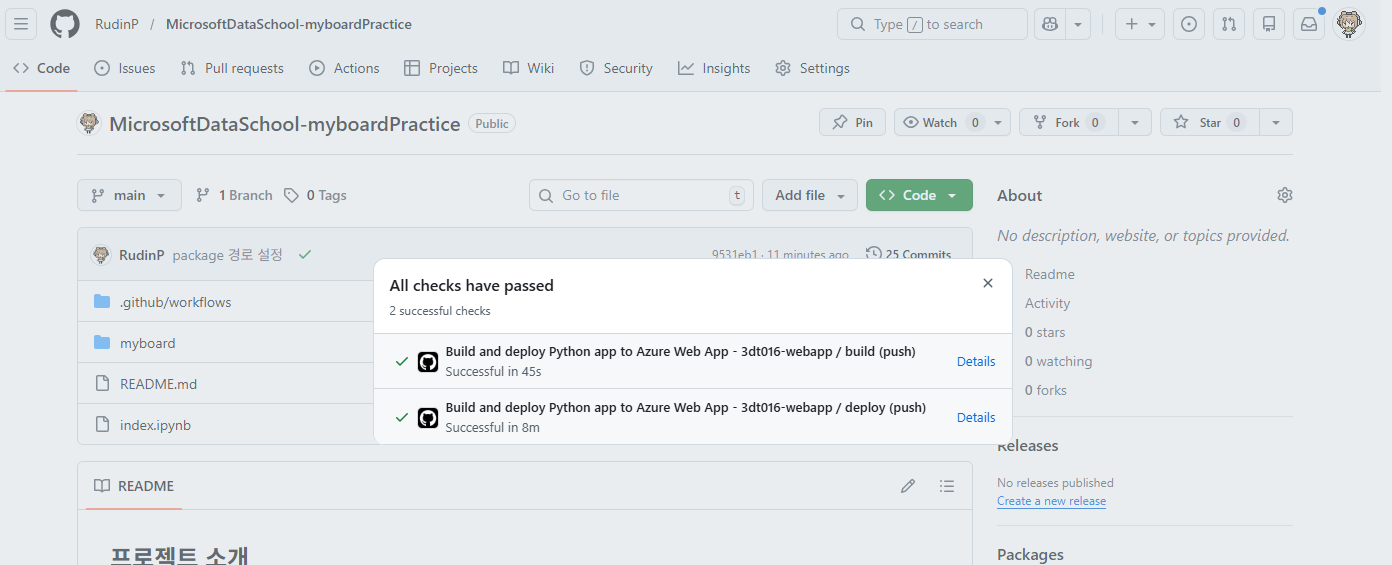Image resolution: width=1392 pixels, height=565 pixels.
Task: Switch to the Actions tab
Action: pos(345,68)
